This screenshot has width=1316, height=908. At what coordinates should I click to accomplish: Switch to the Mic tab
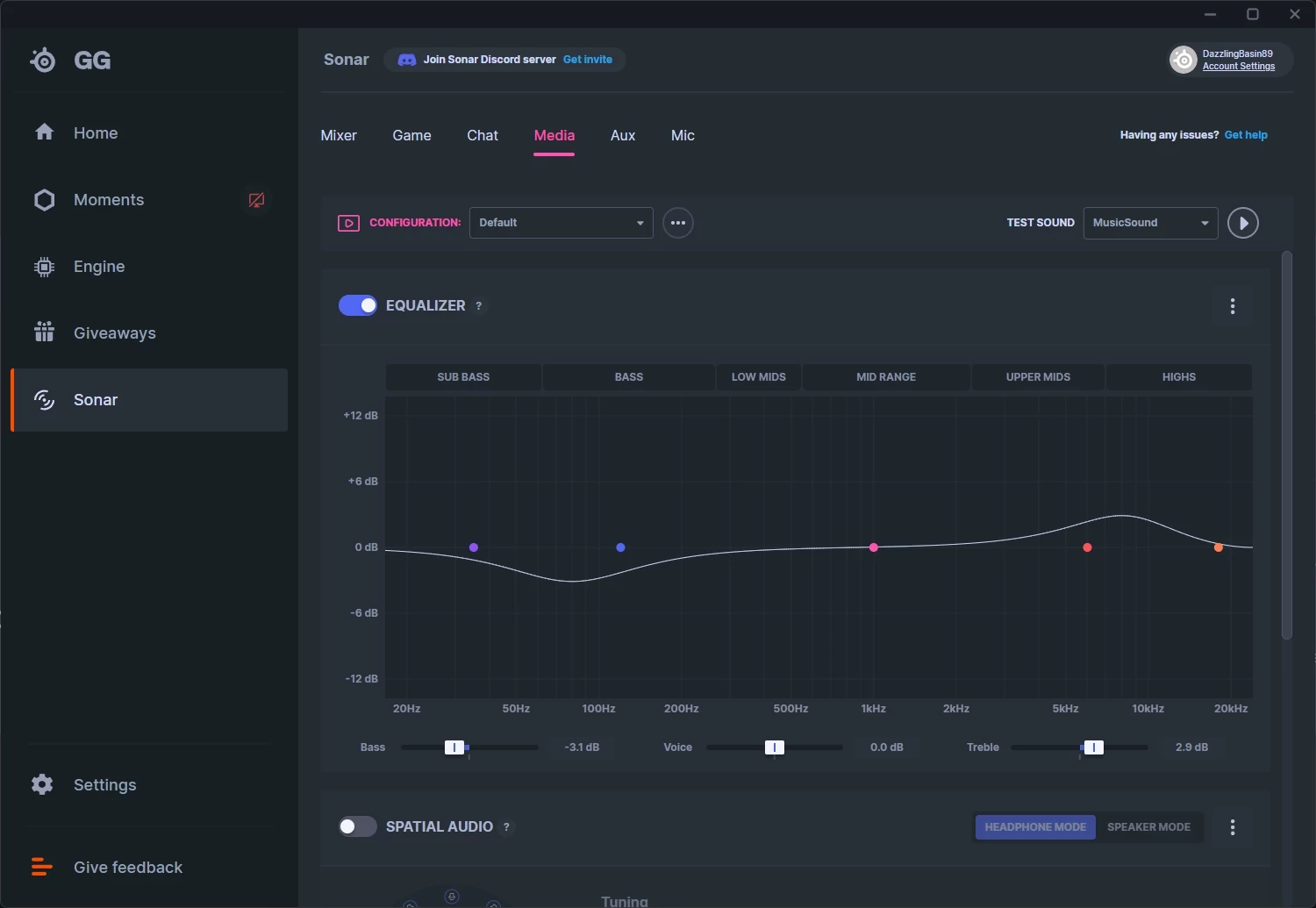683,135
